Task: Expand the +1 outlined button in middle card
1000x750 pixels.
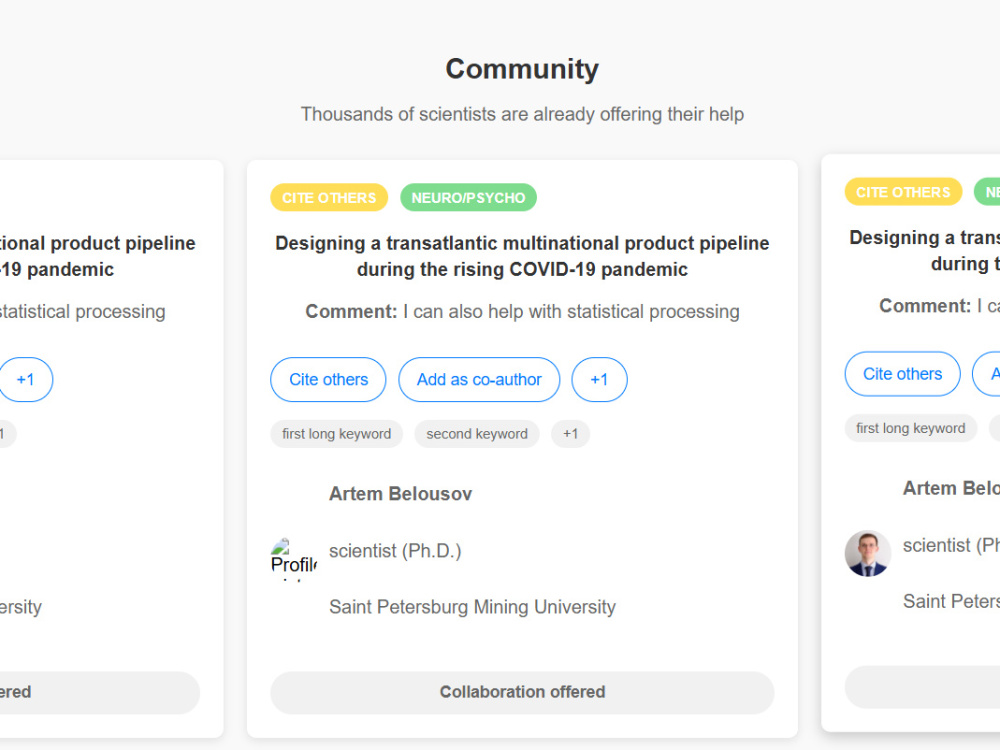Action: pos(599,379)
